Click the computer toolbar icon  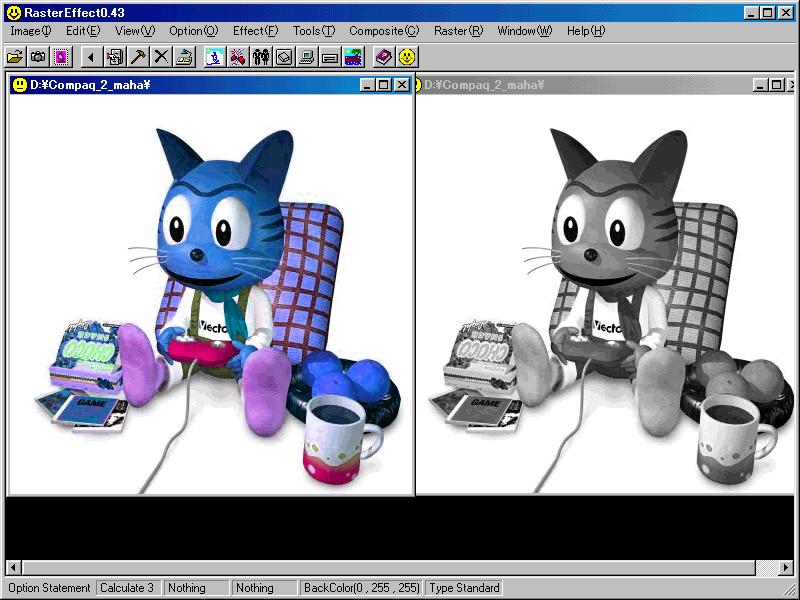pos(307,57)
